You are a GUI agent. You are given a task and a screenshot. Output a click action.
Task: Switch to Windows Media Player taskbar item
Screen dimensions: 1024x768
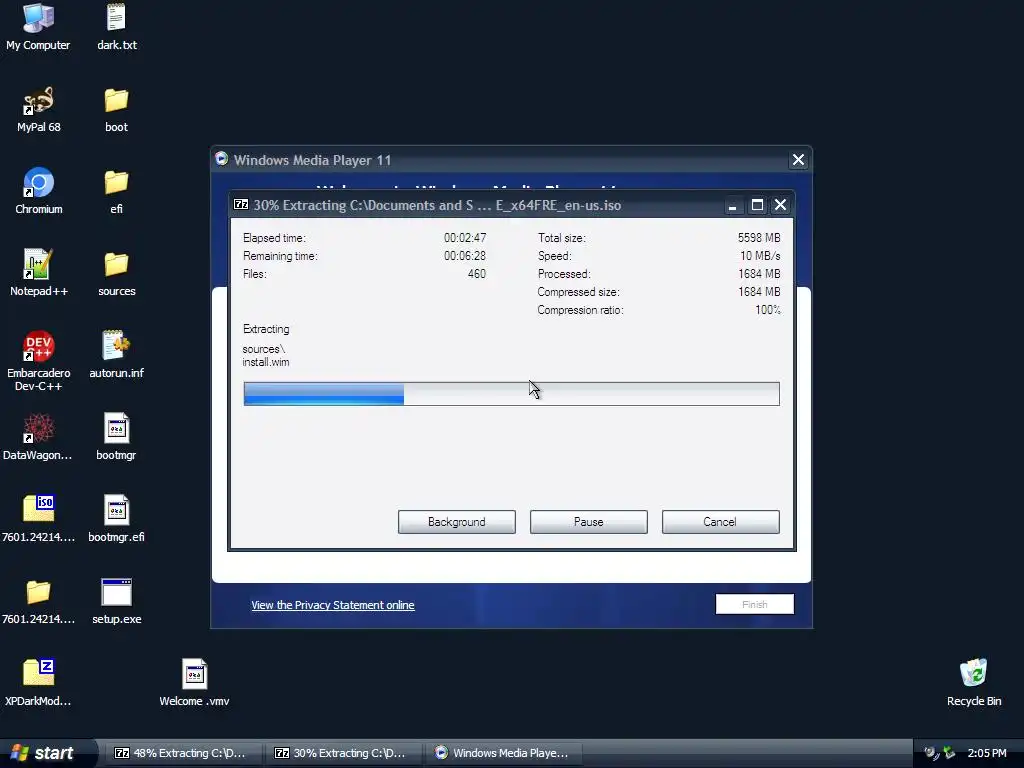502,753
